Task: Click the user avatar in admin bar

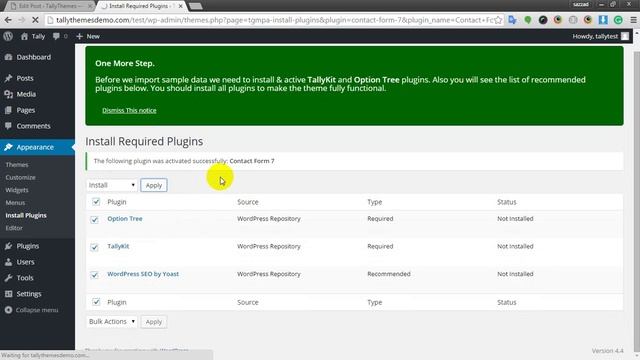Action: [x=625, y=36]
